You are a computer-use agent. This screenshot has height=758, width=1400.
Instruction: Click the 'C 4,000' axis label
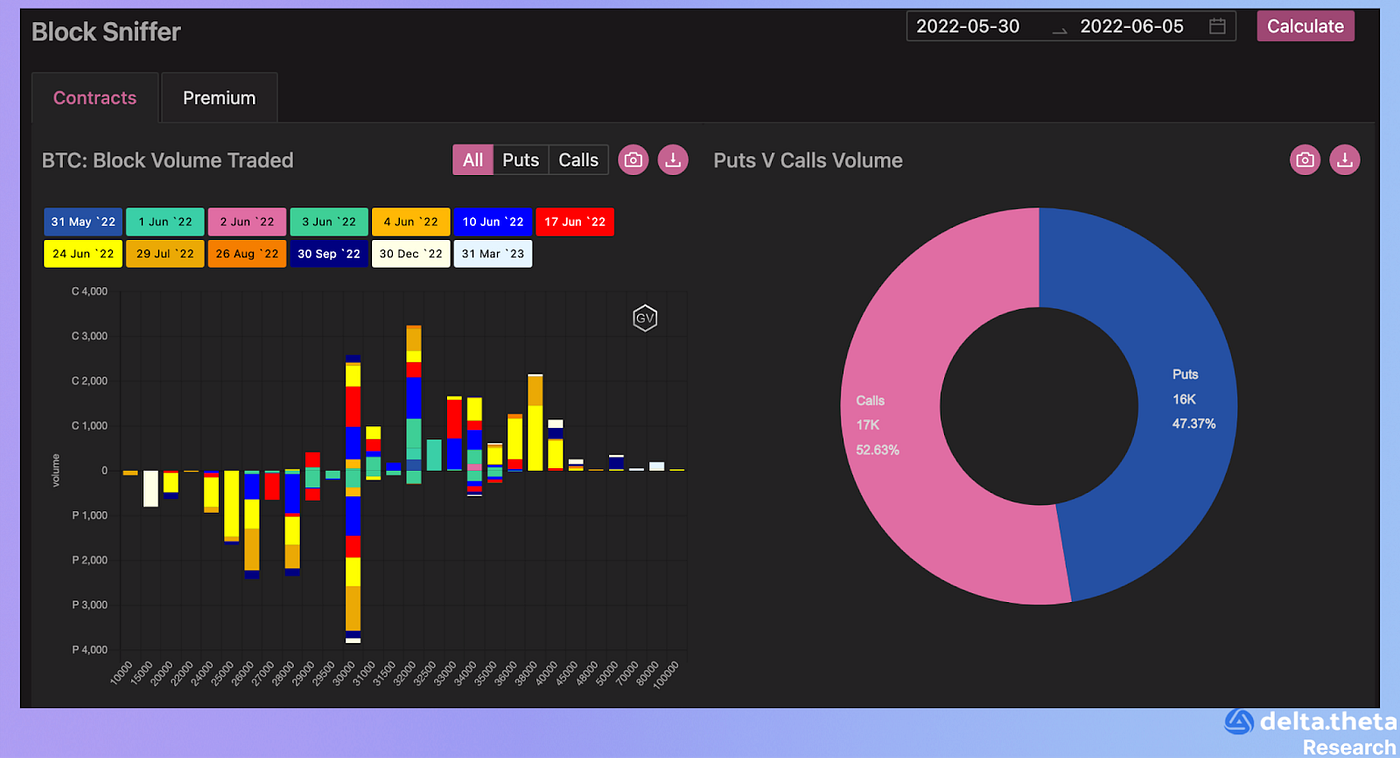(90, 292)
